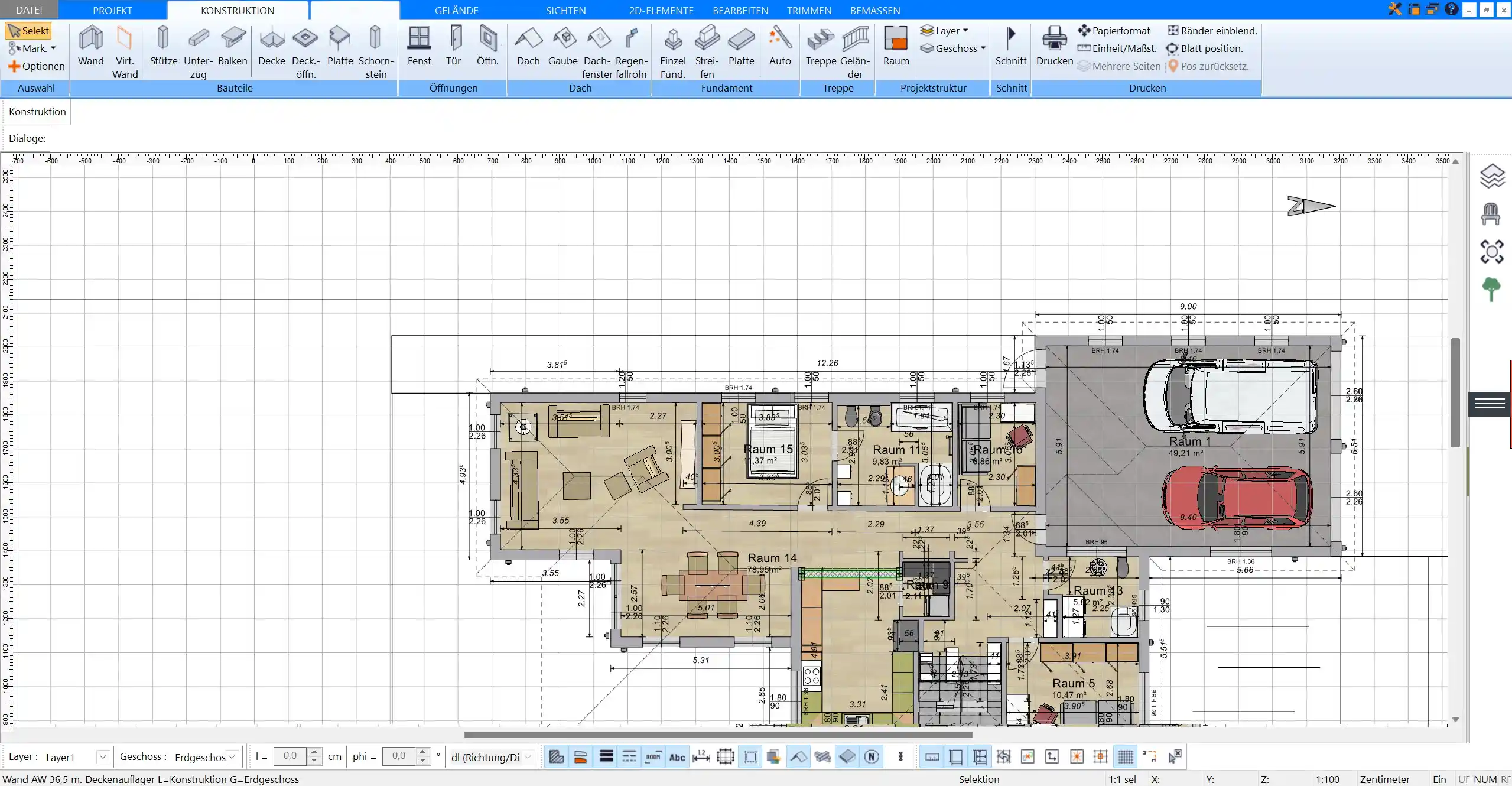
Task: Toggle the Abc text display
Action: point(677,756)
